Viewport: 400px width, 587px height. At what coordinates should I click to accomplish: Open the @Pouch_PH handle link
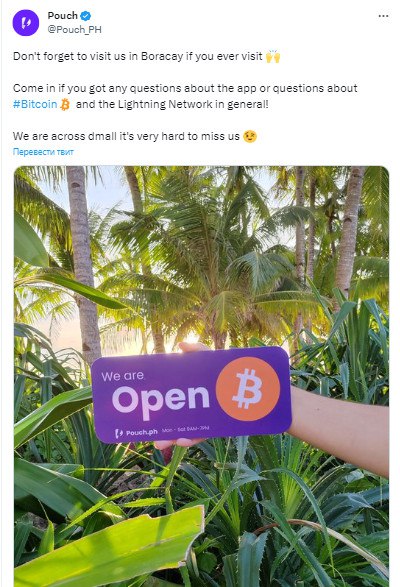pyautogui.click(x=75, y=30)
